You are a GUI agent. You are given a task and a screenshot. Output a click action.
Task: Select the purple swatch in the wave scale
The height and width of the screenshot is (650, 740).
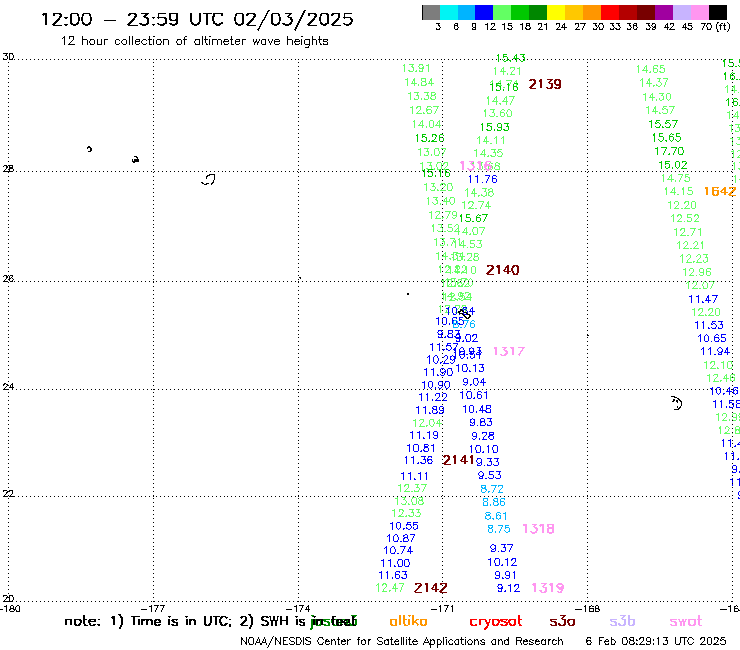coord(664,12)
